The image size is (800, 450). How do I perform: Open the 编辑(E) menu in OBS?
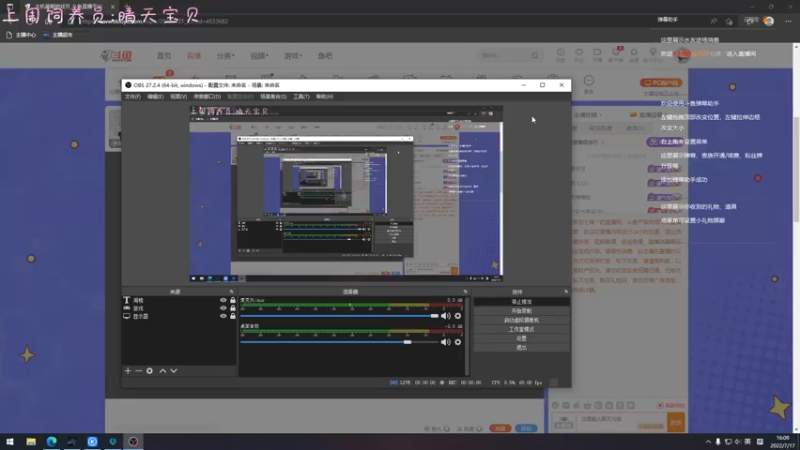155,96
